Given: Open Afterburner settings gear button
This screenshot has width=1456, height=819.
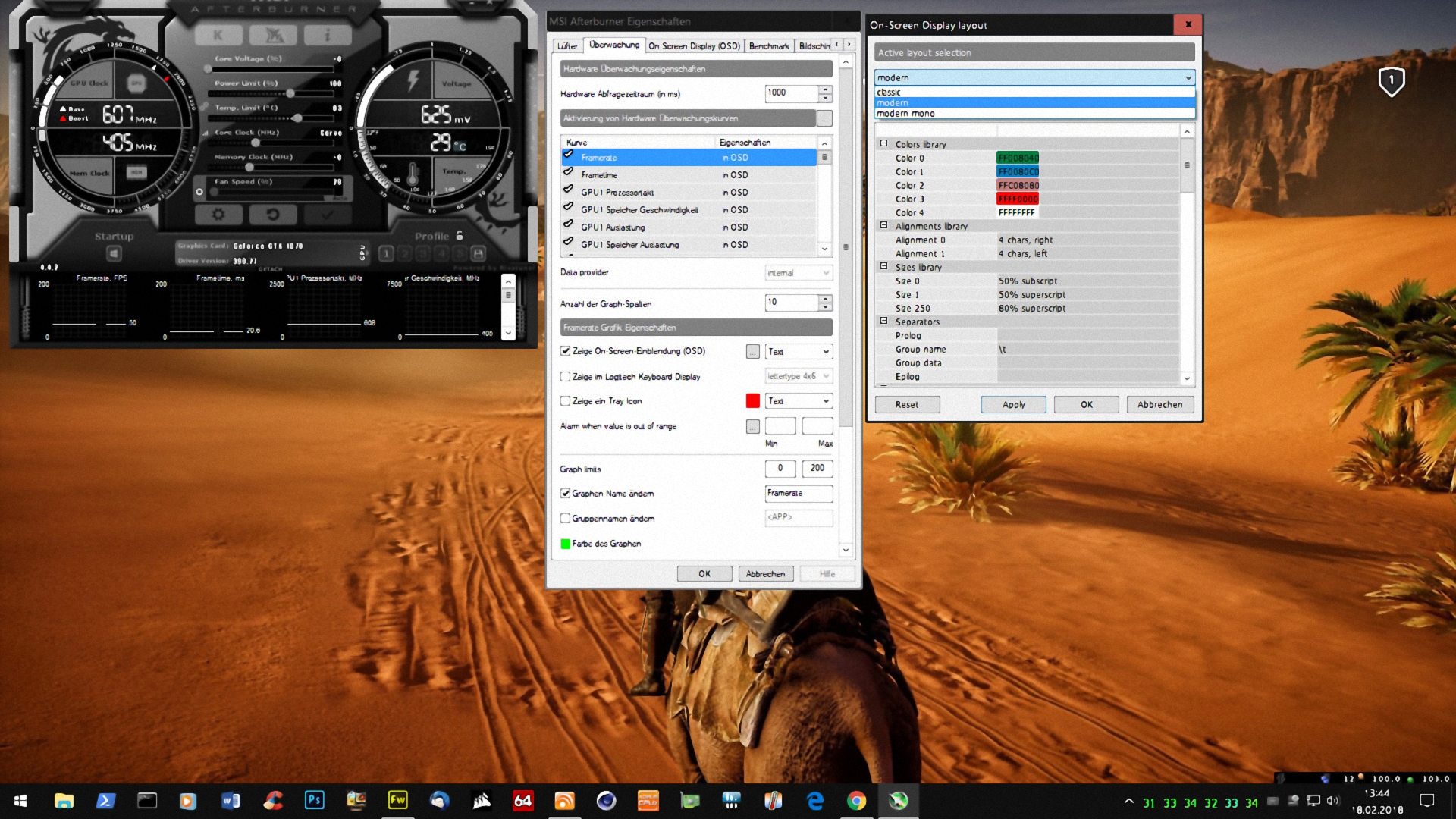Looking at the screenshot, I should pos(218,215).
